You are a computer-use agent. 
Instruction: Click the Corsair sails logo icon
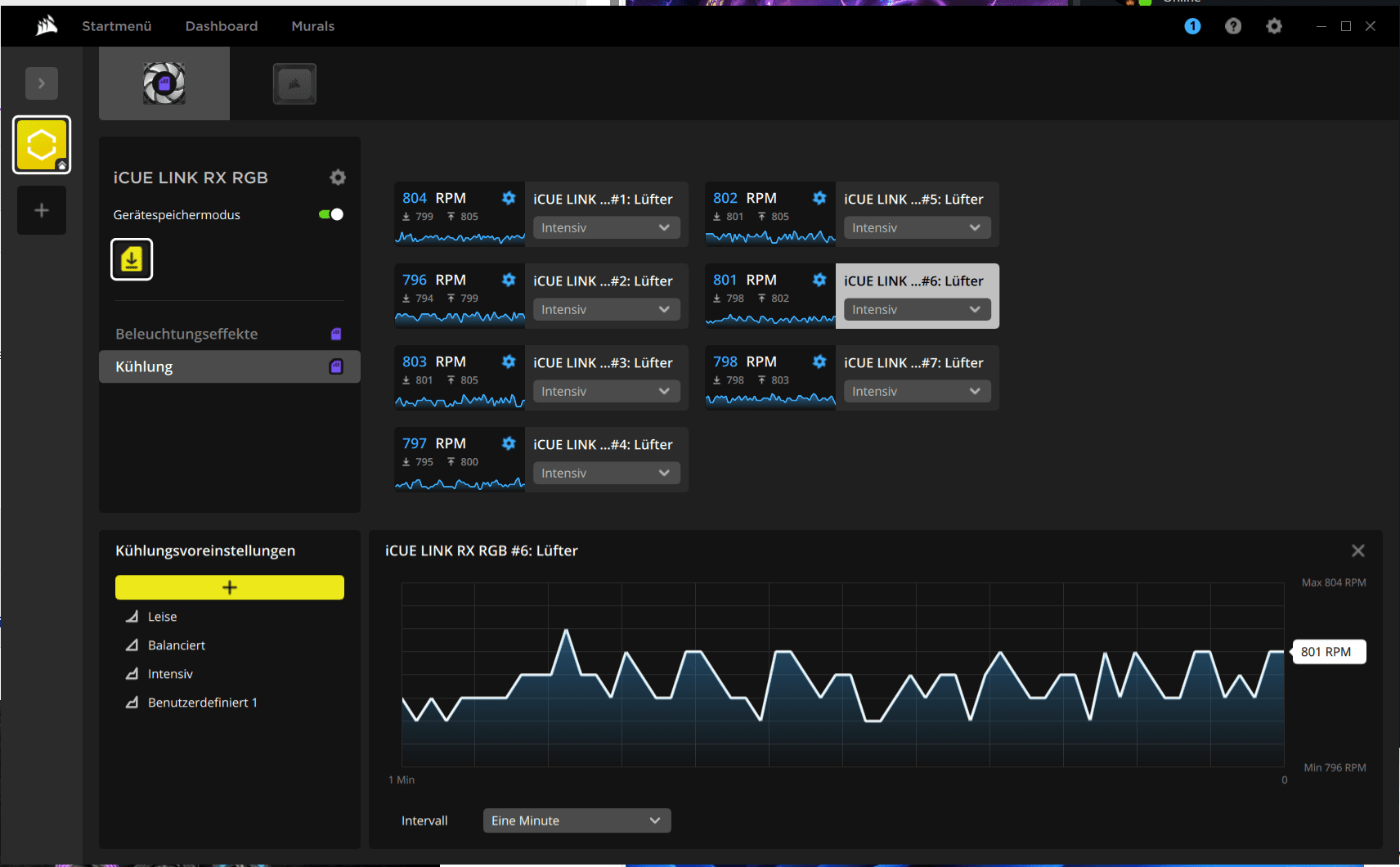[47, 26]
